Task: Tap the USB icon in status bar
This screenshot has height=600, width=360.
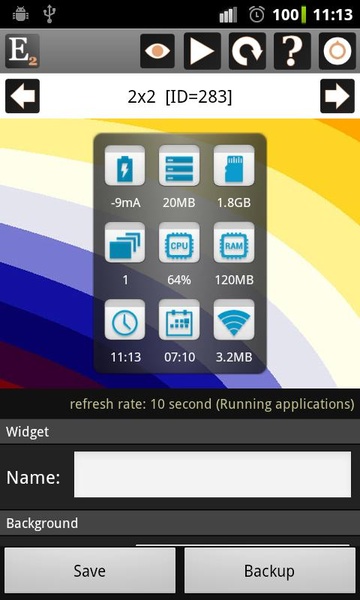Action: click(49, 15)
